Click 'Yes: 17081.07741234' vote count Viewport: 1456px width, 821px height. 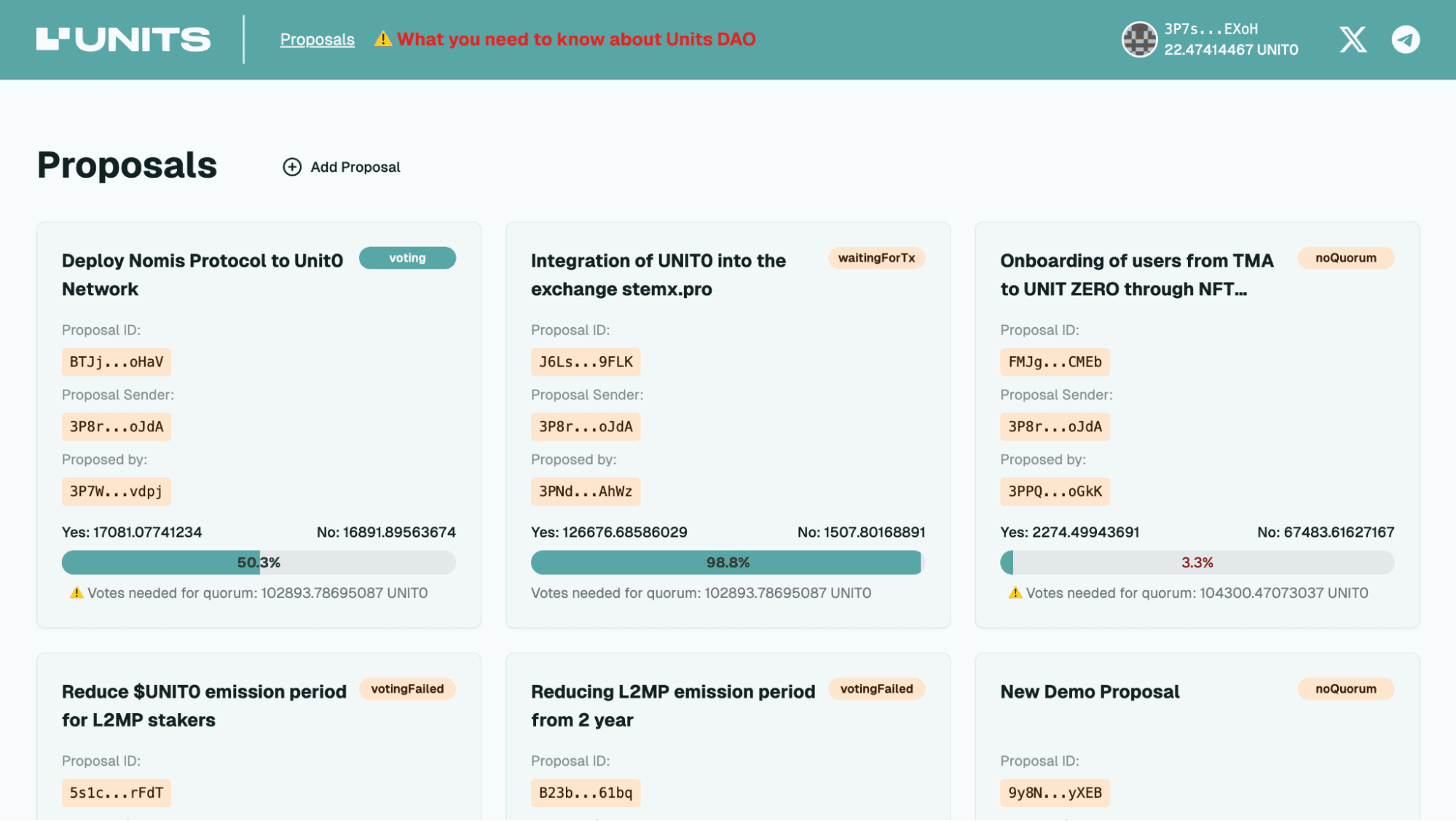pyautogui.click(x=132, y=533)
